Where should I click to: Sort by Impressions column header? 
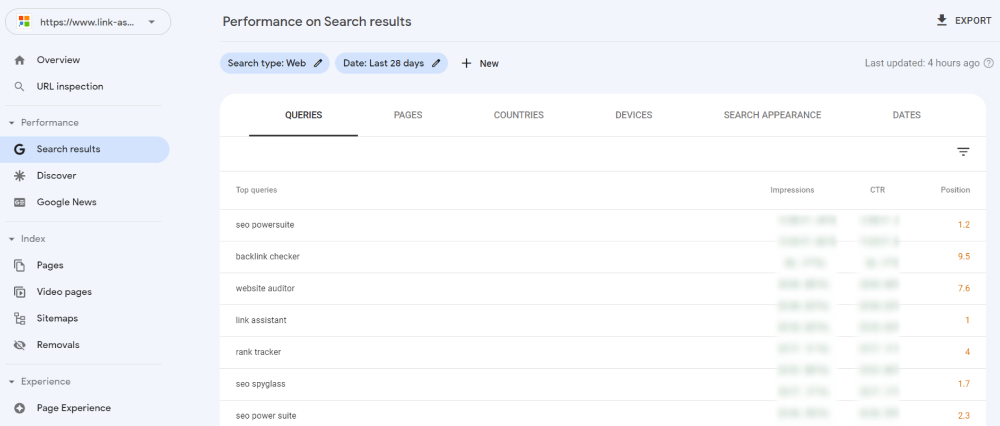pyautogui.click(x=792, y=190)
